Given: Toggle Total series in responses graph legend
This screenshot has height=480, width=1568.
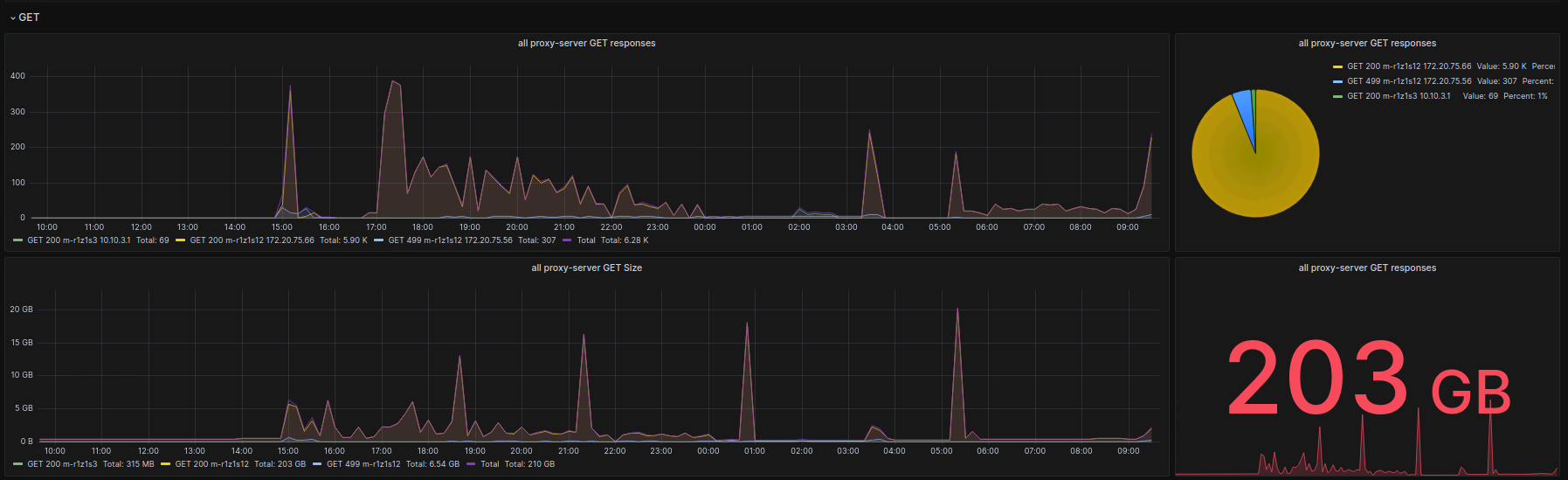Looking at the screenshot, I should pos(586,240).
